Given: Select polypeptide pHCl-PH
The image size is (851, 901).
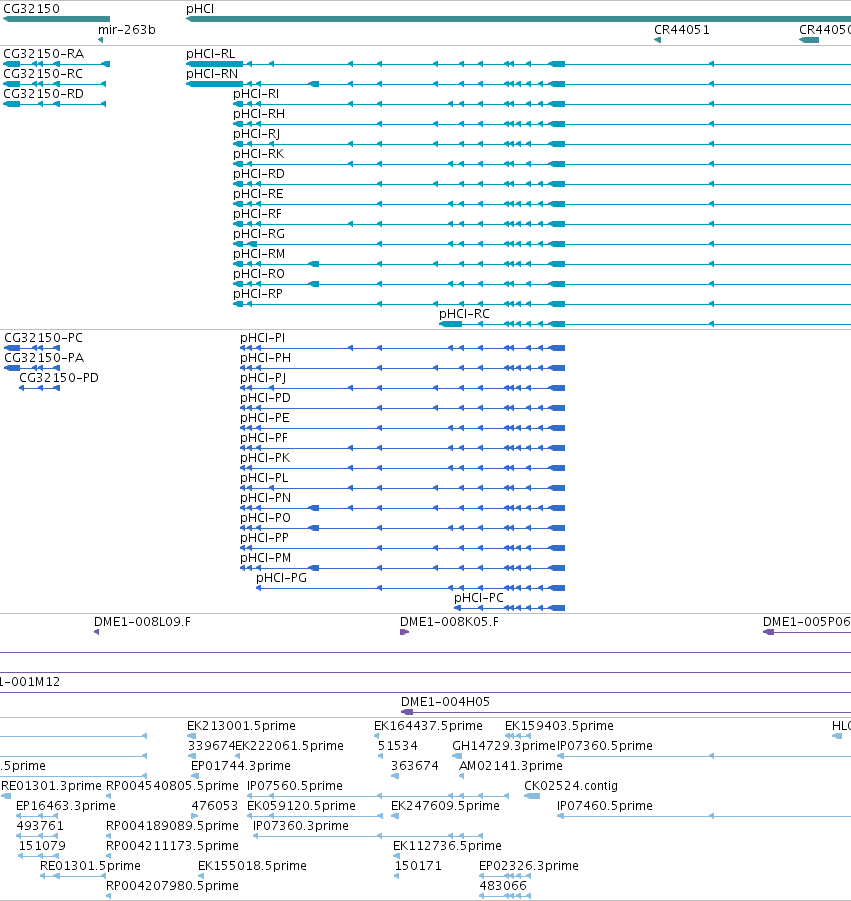Looking at the screenshot, I should pyautogui.click(x=265, y=358).
